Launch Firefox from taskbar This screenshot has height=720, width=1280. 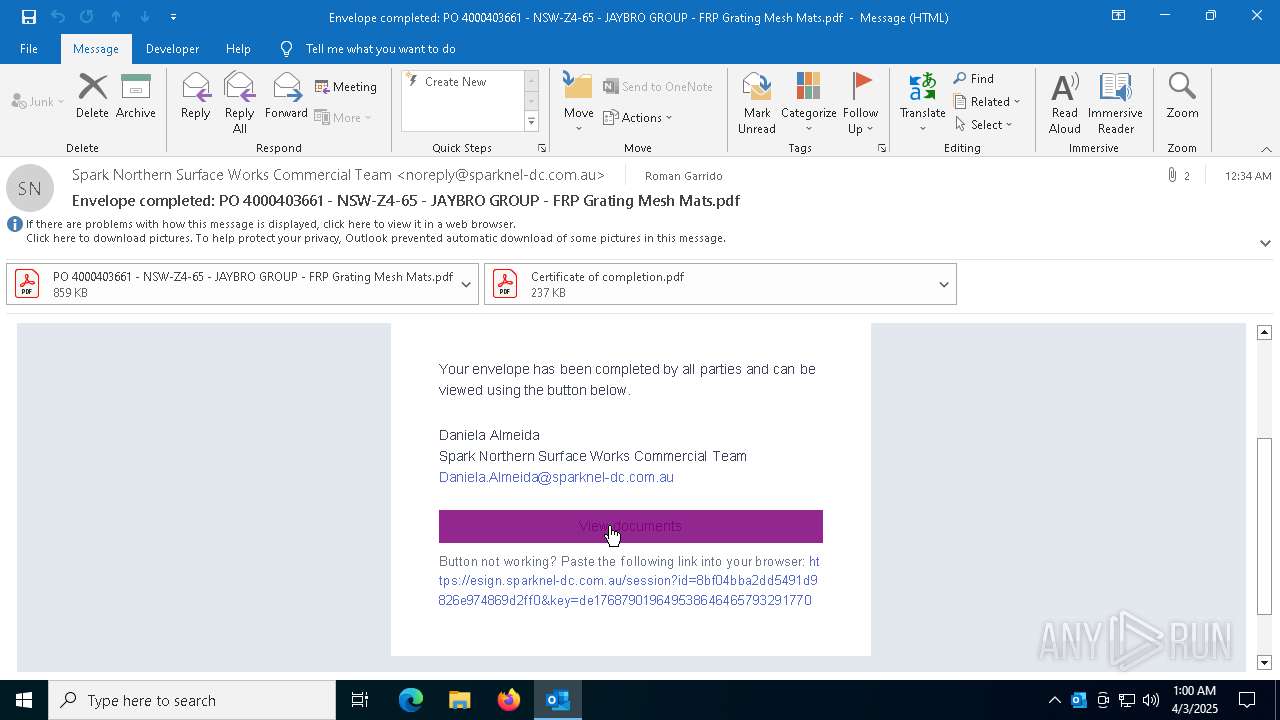pos(509,700)
